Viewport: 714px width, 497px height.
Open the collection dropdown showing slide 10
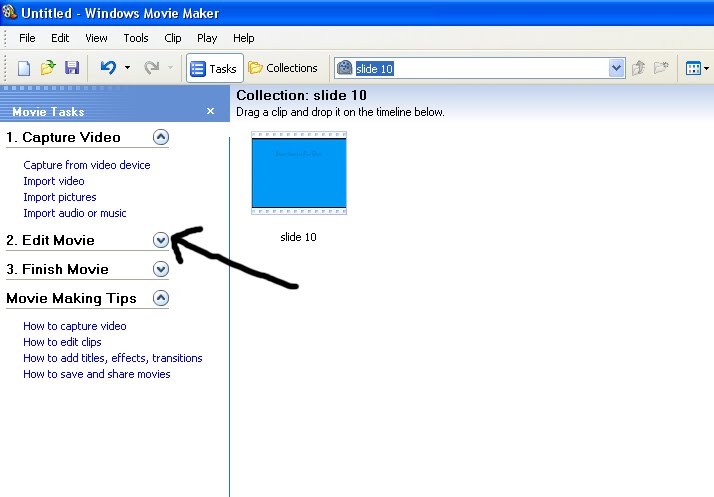[617, 68]
